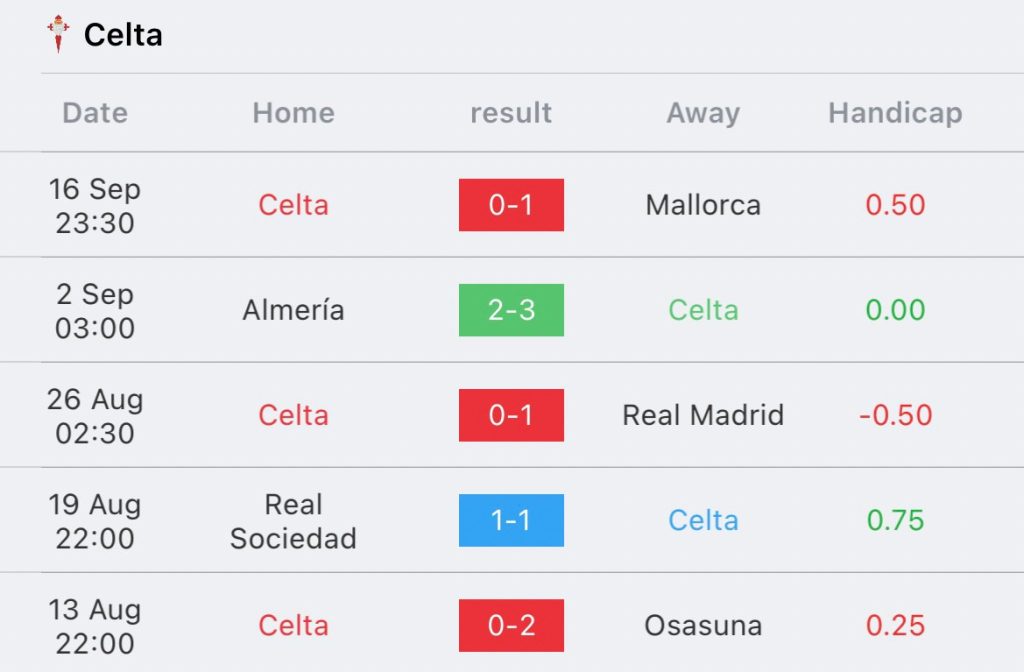Click the Celta club crest icon
Image resolution: width=1024 pixels, height=672 pixels.
58,34
